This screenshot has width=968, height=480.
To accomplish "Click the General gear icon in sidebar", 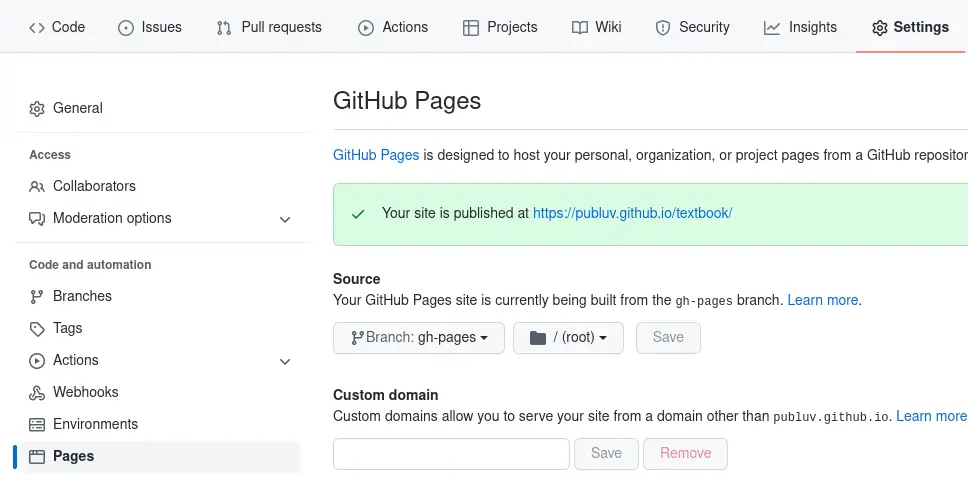I will [x=37, y=109].
